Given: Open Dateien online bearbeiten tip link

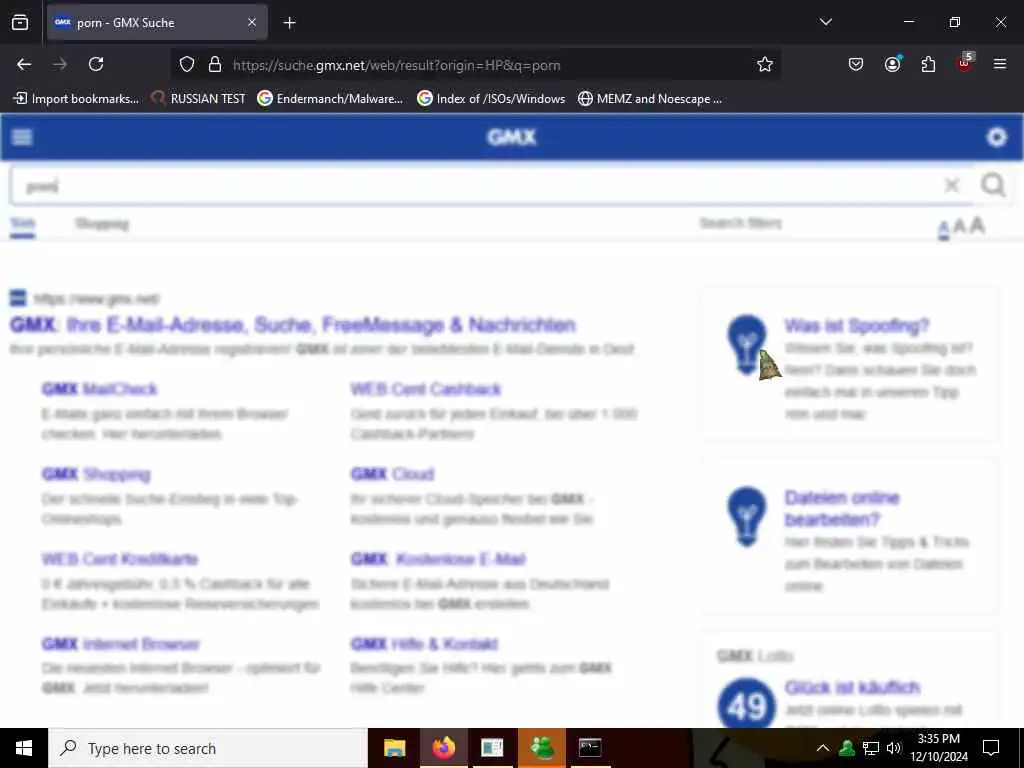Looking at the screenshot, I should pyautogui.click(x=842, y=508).
